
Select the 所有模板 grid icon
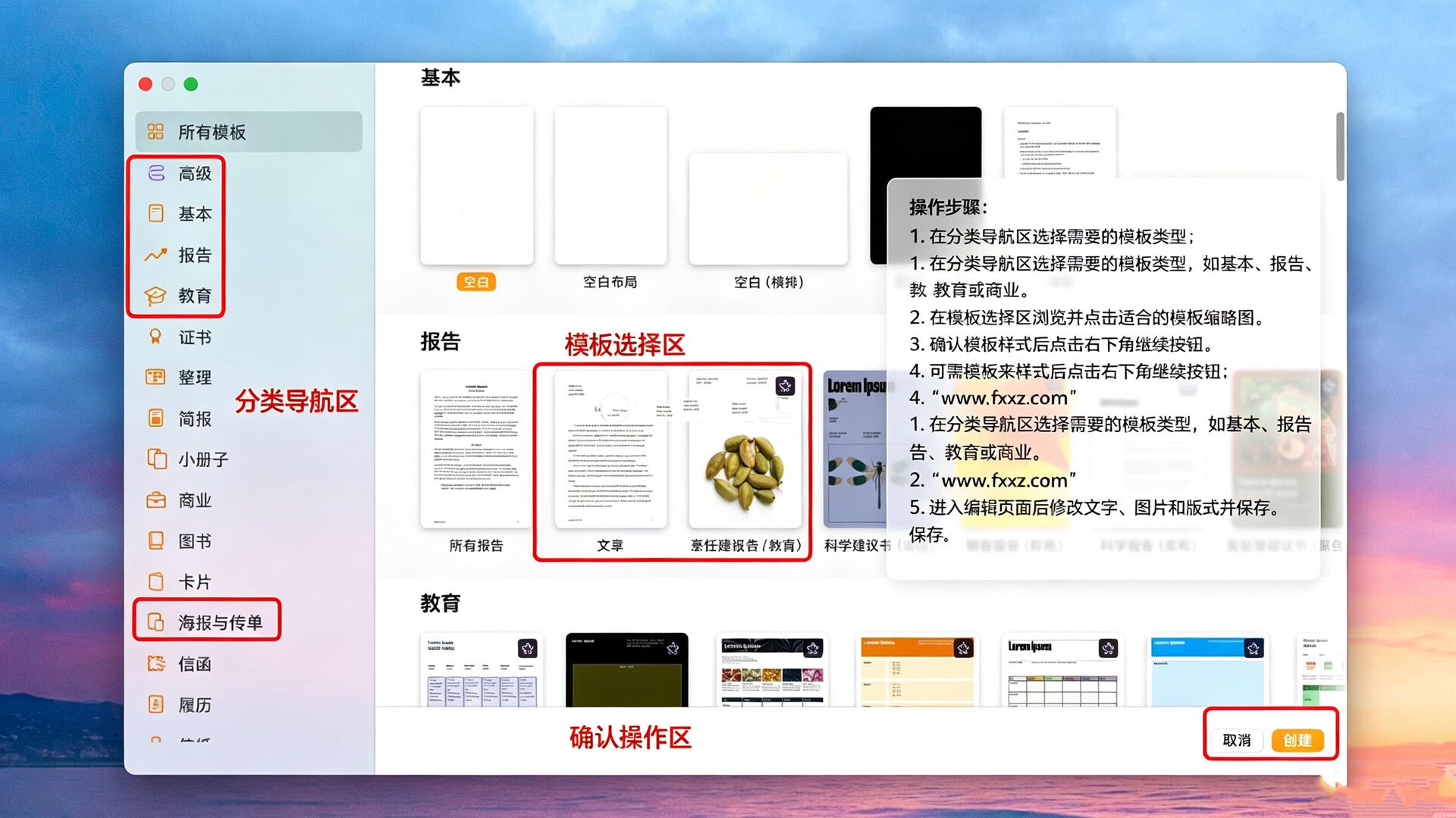pos(155,132)
